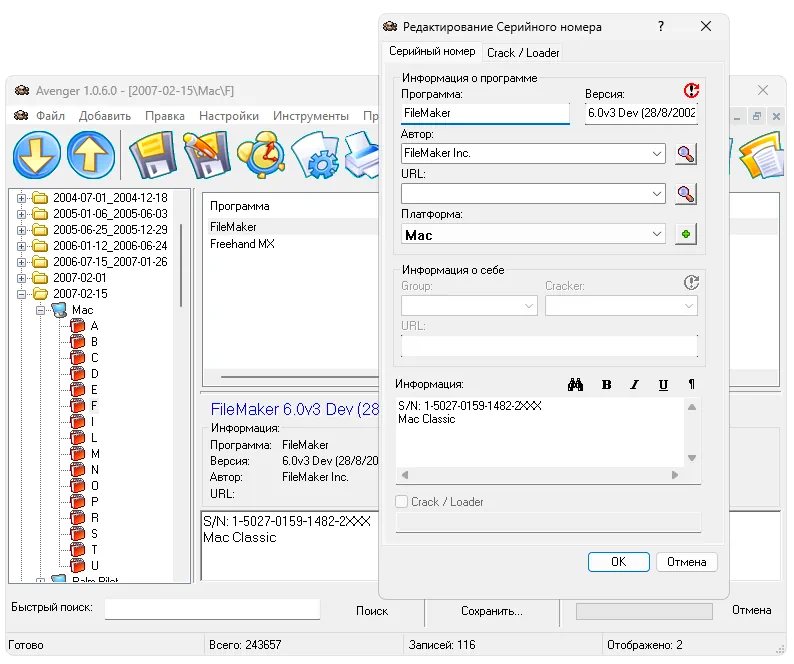The image size is (794, 664).
Task: Click green plus add platform button
Action: coord(686,234)
